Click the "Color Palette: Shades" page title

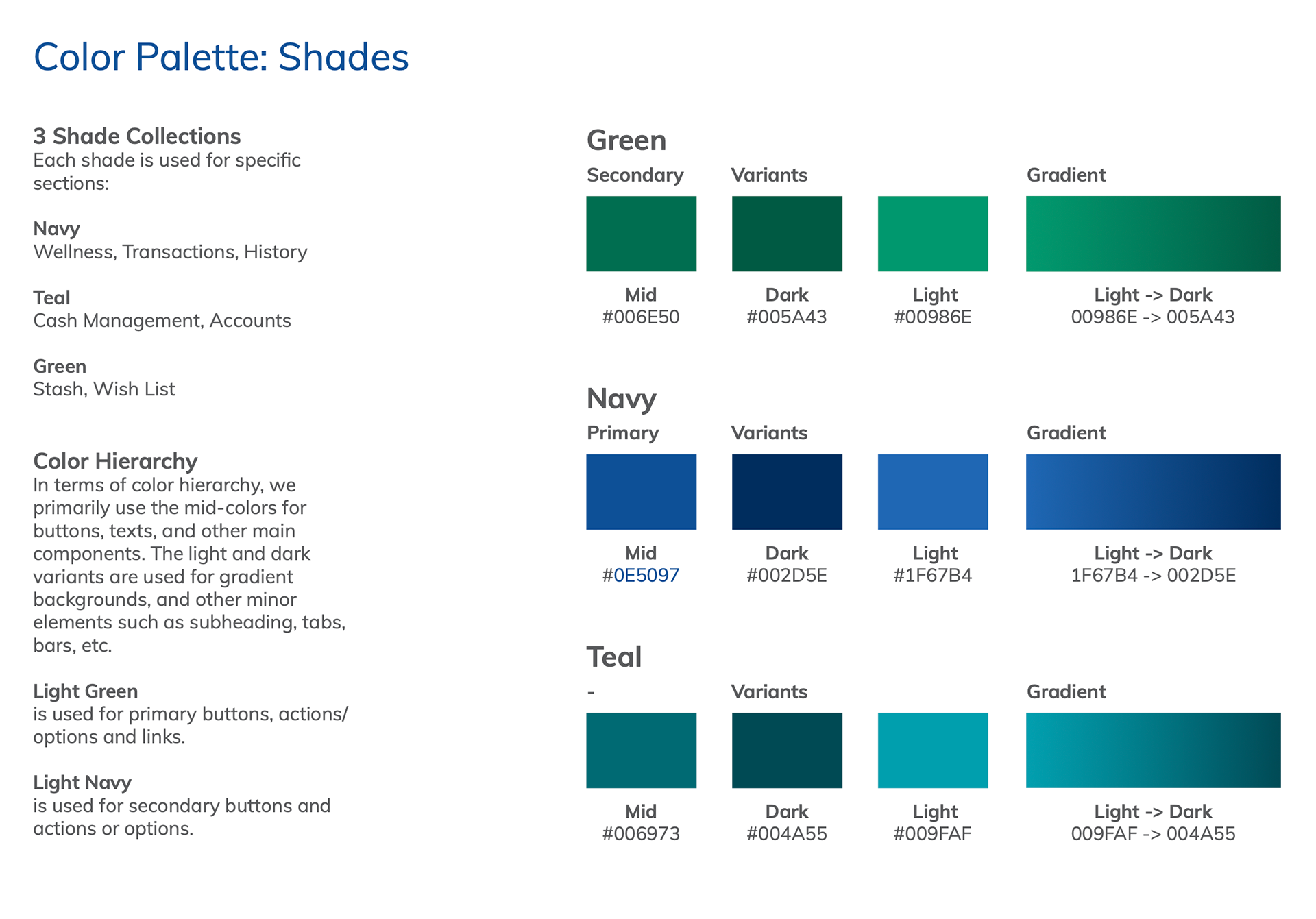click(221, 57)
